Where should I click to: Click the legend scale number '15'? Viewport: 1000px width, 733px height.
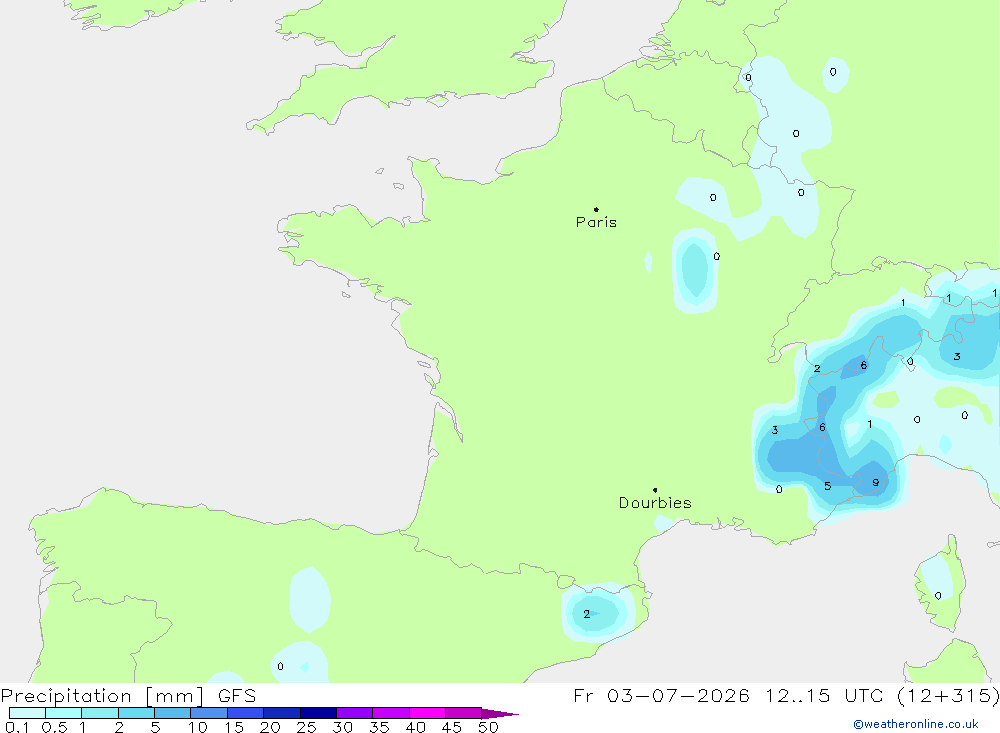tap(234, 727)
